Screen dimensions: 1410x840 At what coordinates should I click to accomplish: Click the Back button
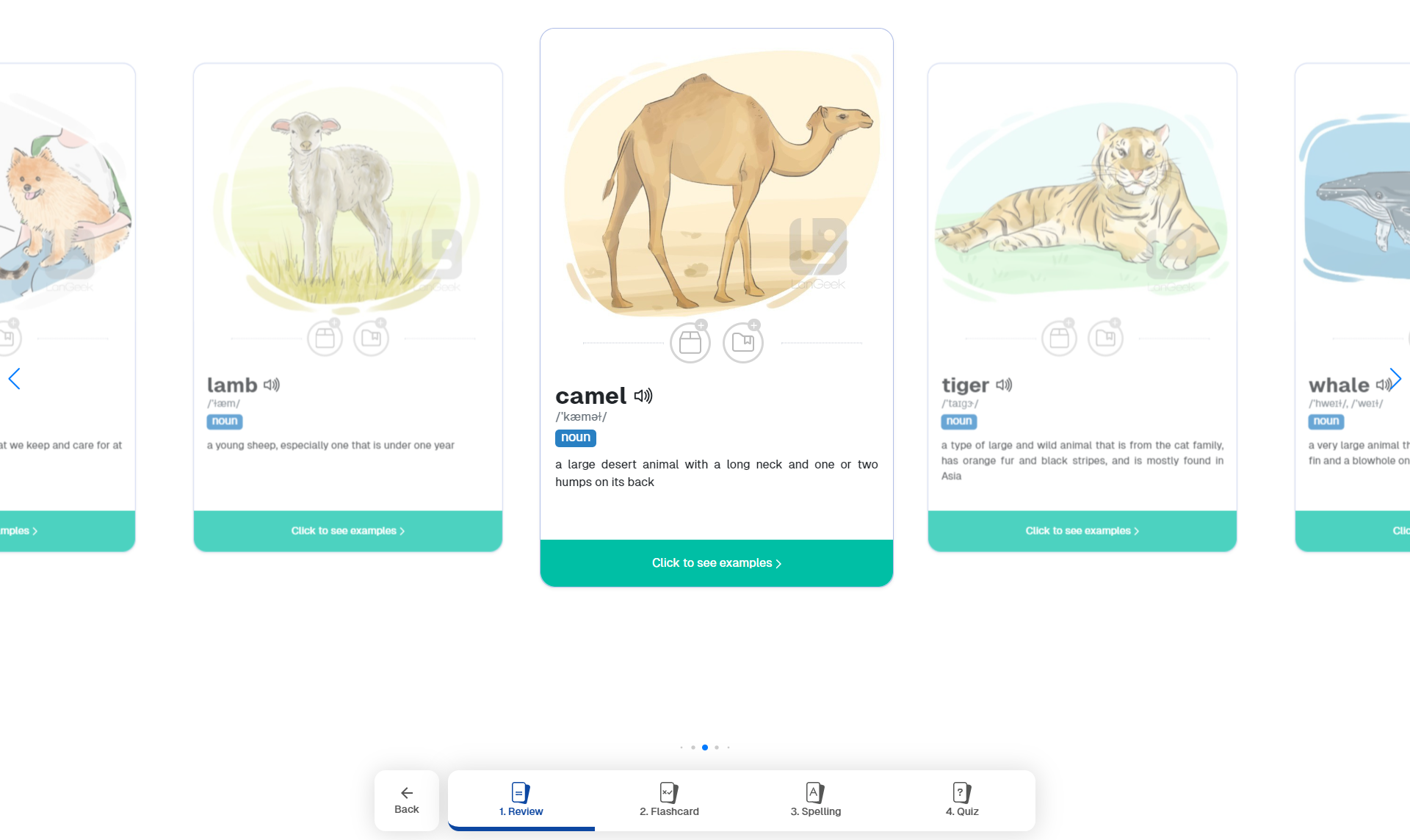pyautogui.click(x=407, y=800)
